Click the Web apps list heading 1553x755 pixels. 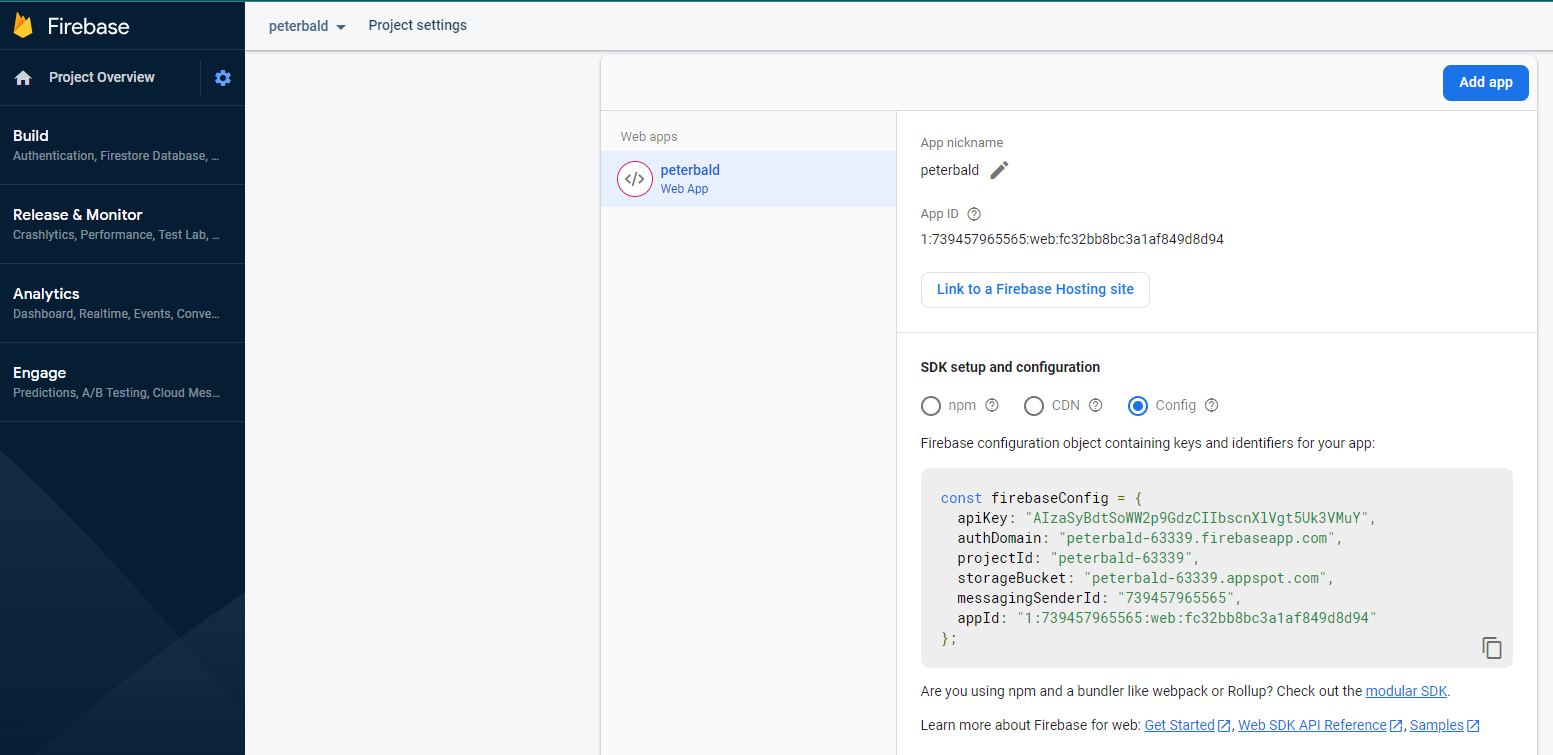click(649, 137)
